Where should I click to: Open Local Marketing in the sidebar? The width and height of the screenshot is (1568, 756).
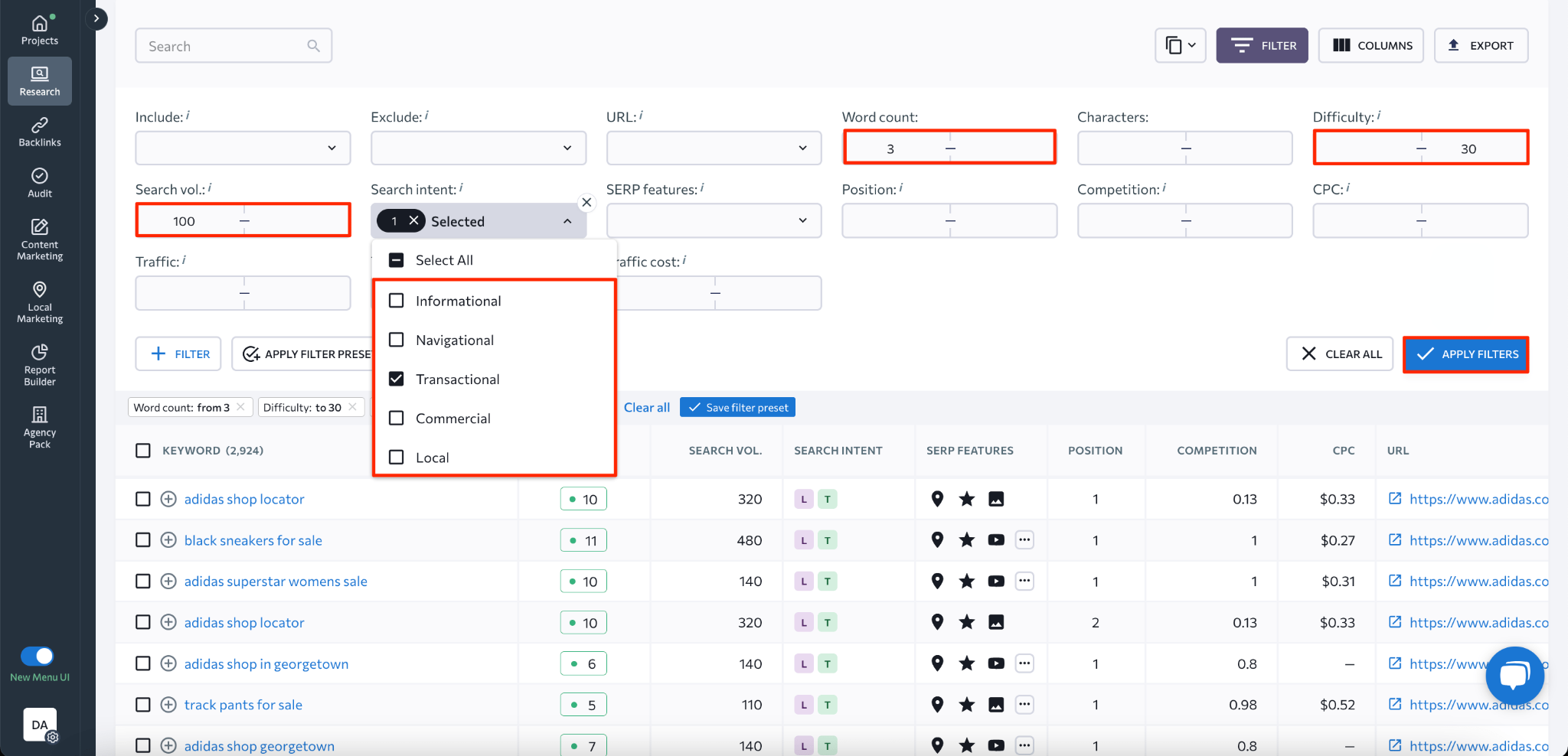39,301
